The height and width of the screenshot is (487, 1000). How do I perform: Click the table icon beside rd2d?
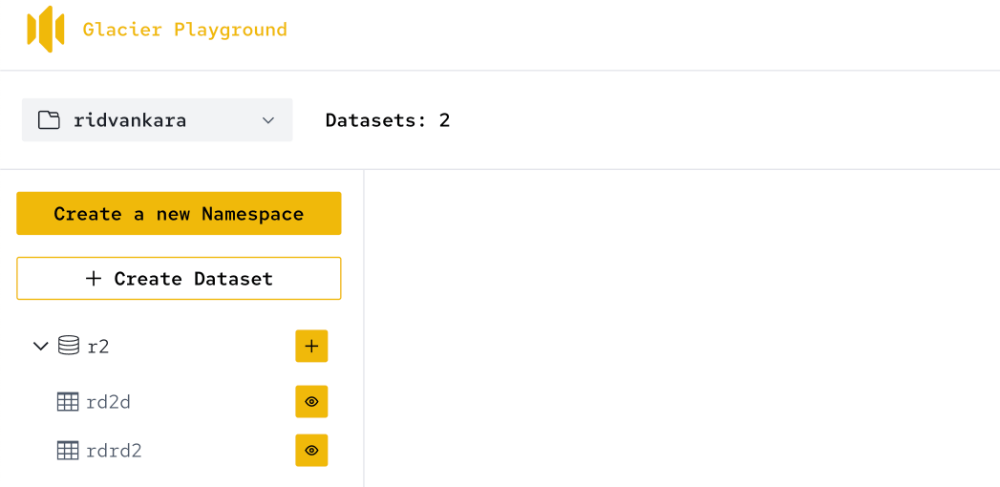coord(68,402)
